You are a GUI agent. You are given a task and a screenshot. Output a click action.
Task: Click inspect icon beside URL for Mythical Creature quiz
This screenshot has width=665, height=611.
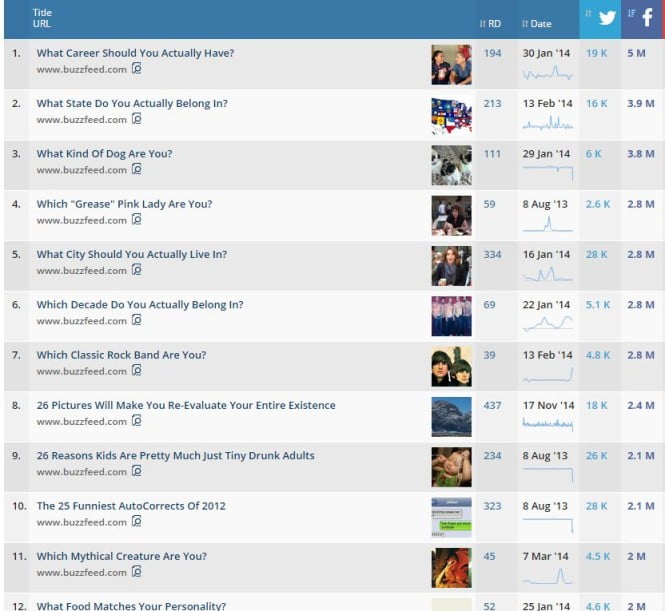tap(137, 572)
